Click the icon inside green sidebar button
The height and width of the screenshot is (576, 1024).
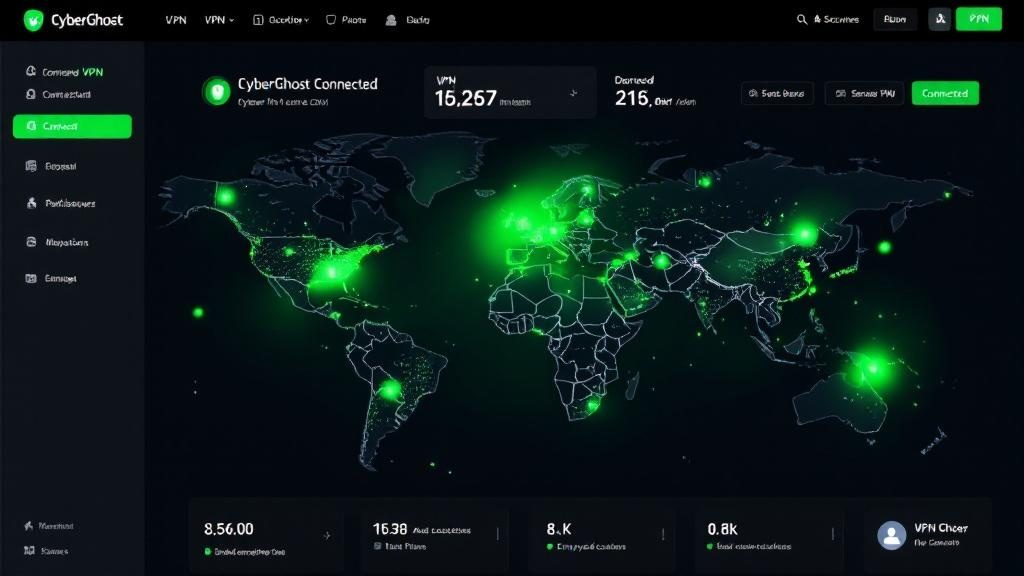point(31,126)
